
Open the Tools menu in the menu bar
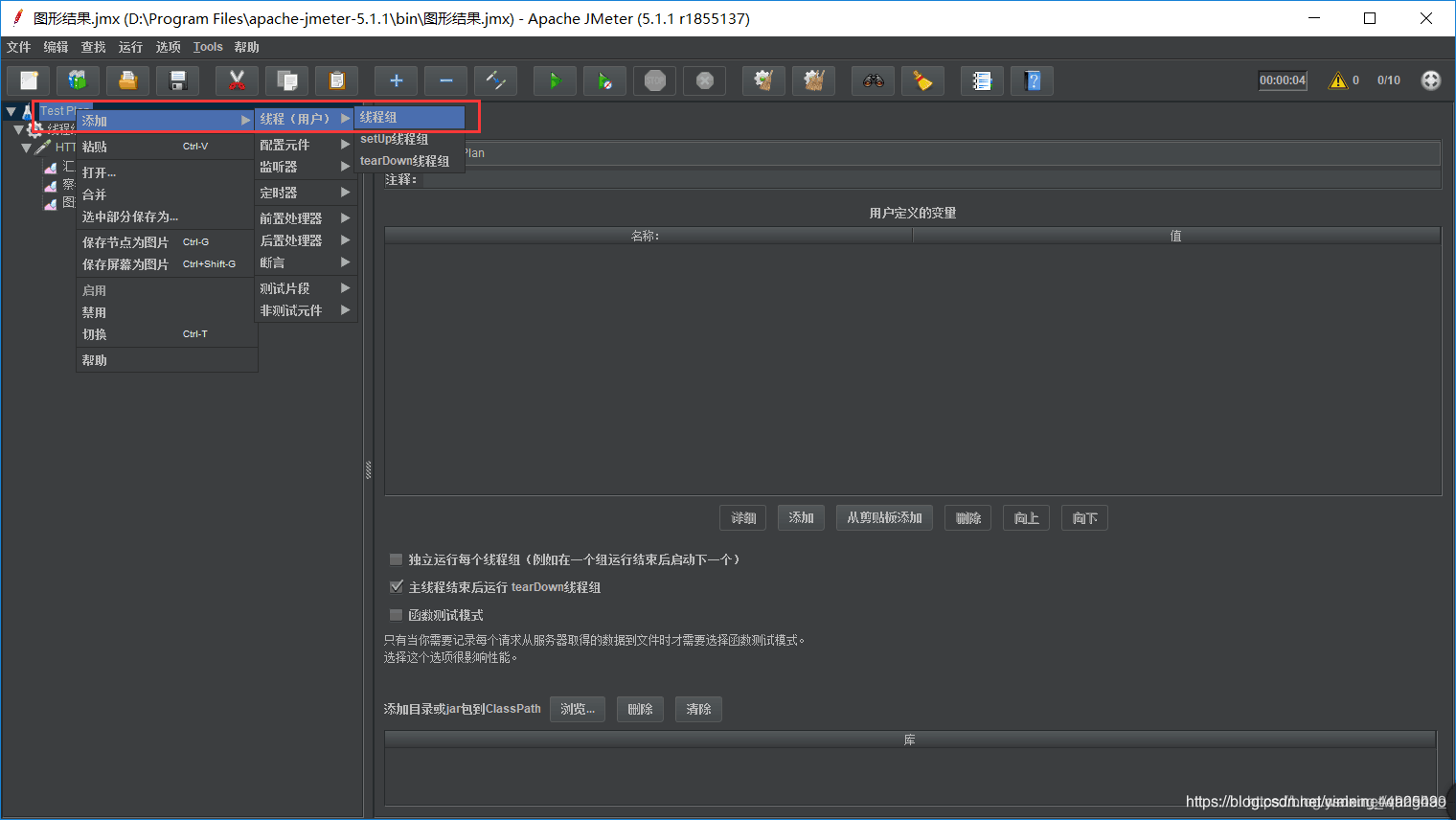tap(208, 47)
